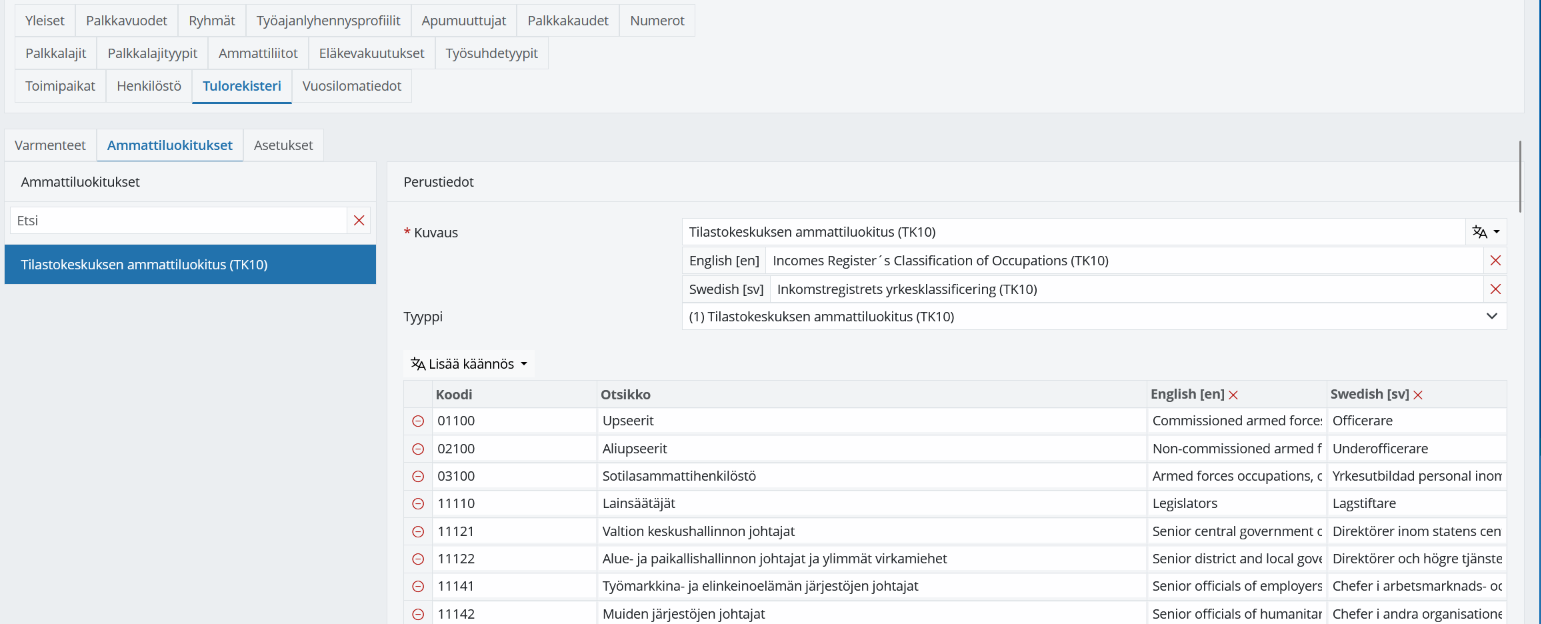Click code cell 11121
This screenshot has height=624, width=1541.
click(514, 531)
